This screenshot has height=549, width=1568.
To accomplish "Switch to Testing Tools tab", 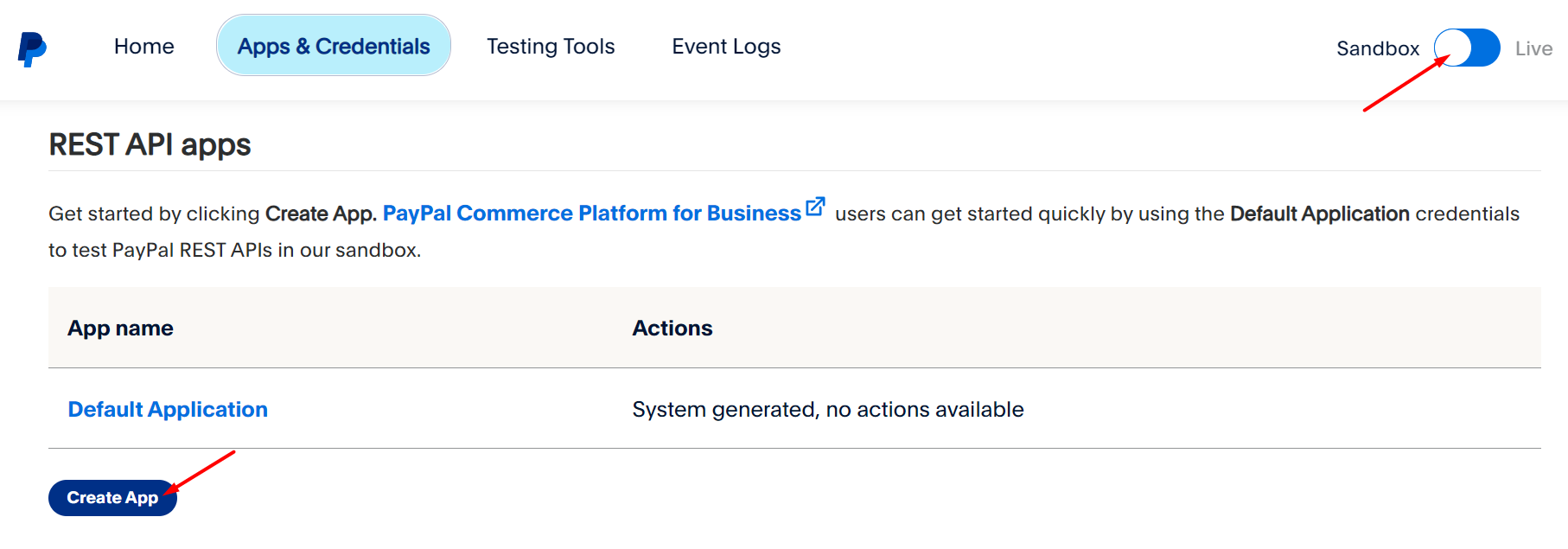I will pyautogui.click(x=551, y=47).
